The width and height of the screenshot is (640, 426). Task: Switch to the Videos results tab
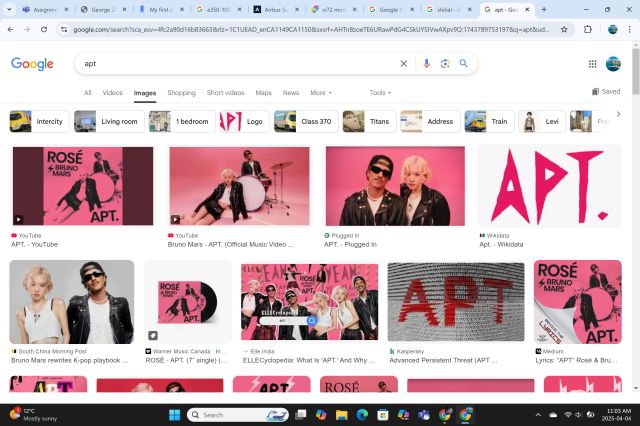tap(113, 93)
